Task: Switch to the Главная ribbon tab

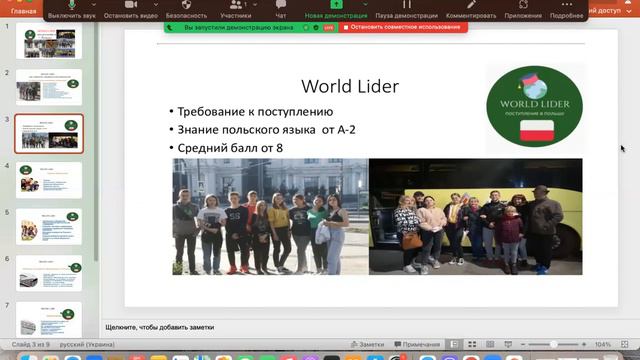Action: (x=23, y=11)
